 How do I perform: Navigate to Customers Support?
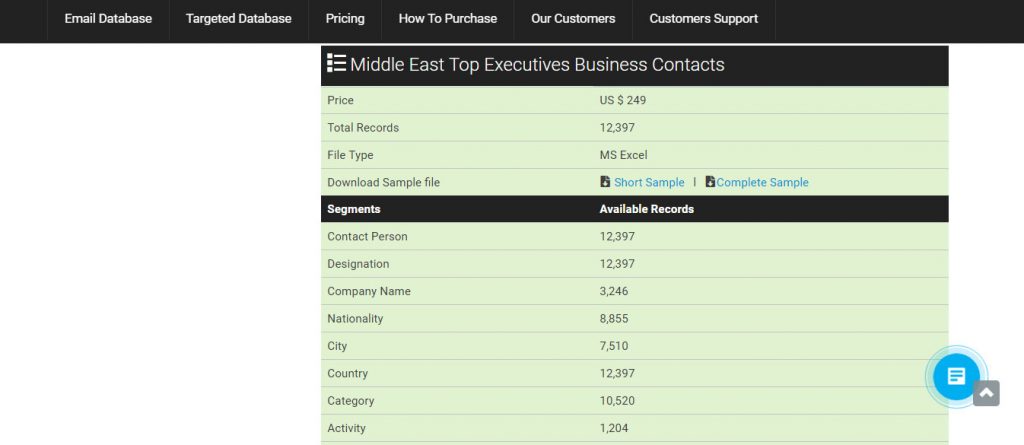point(703,18)
